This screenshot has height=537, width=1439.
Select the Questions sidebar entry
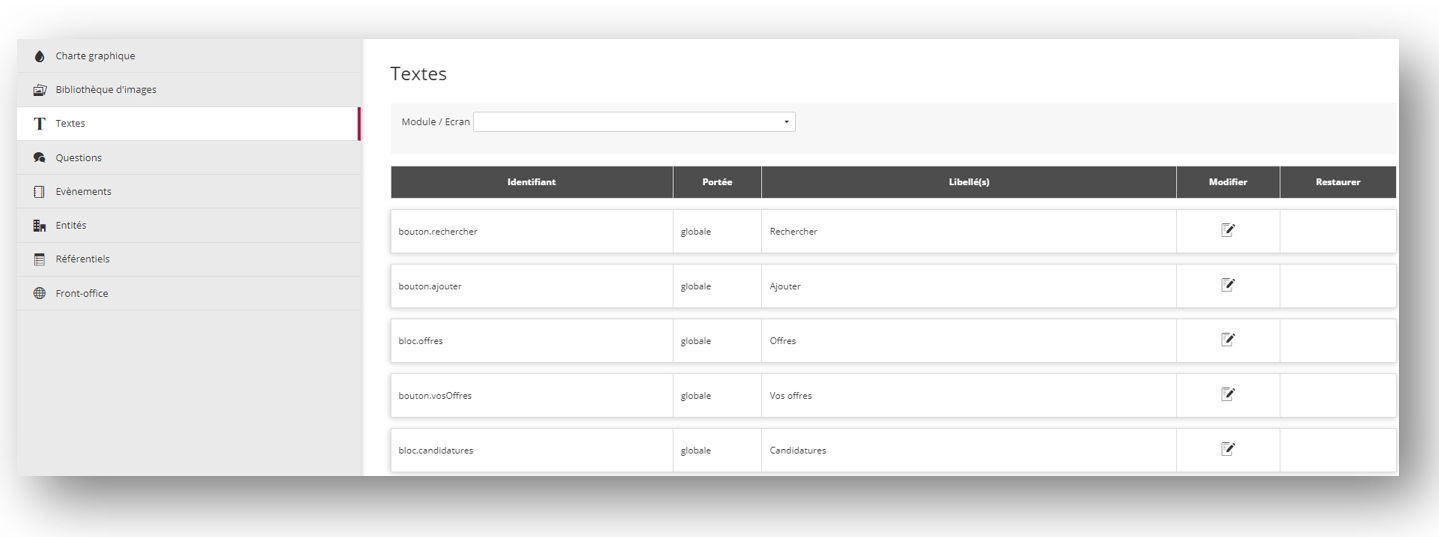click(x=78, y=158)
